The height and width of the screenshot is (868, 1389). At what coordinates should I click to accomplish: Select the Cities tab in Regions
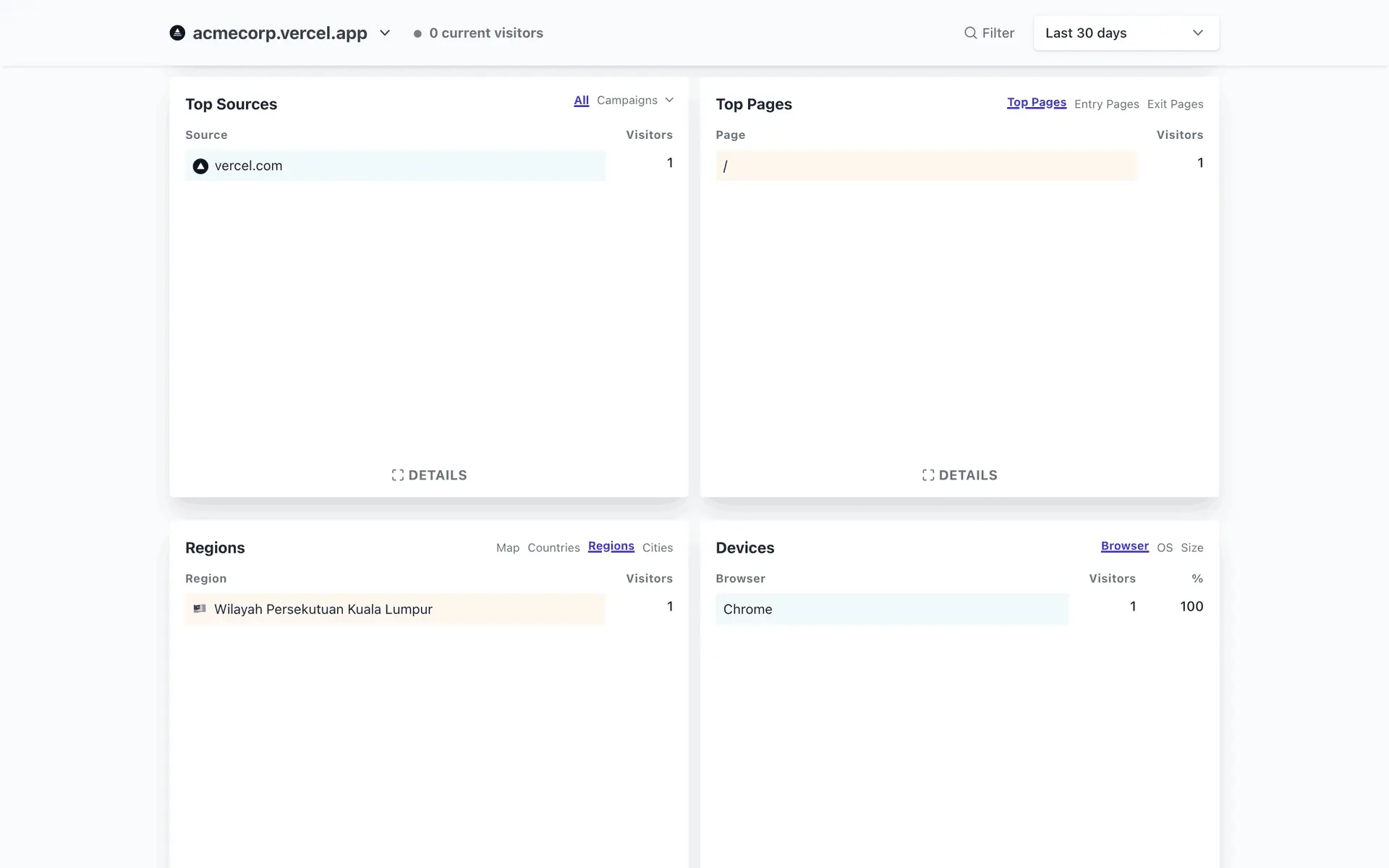(x=657, y=548)
